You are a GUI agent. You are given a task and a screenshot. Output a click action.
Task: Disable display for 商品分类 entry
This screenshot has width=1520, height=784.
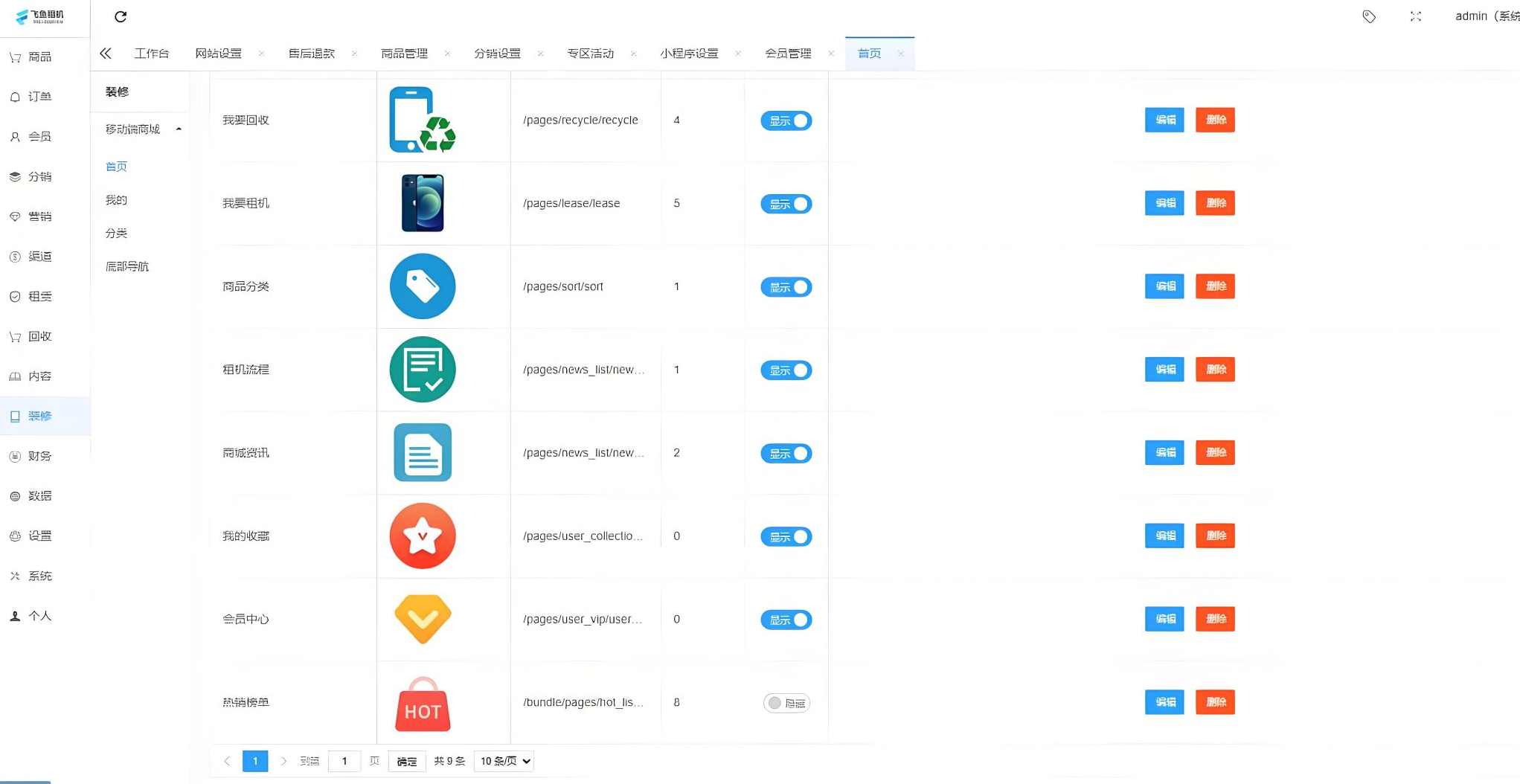coord(786,286)
